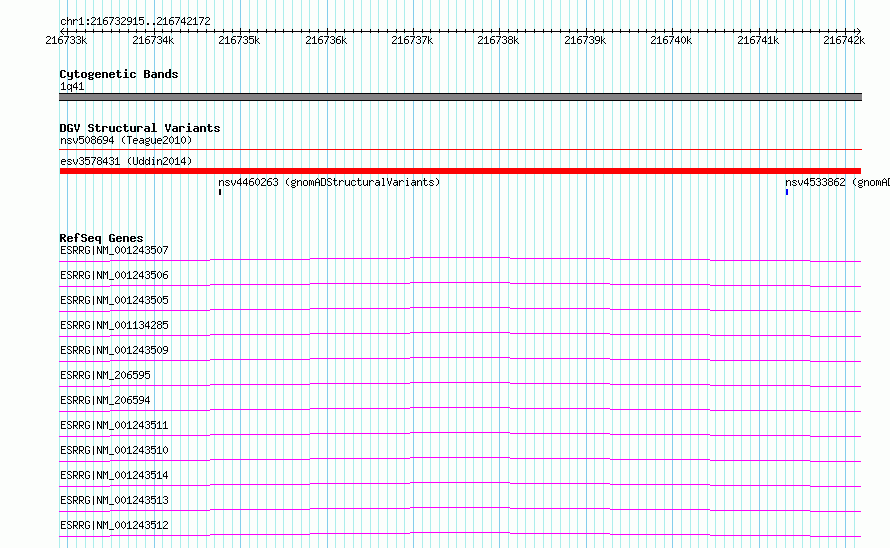Screen dimensions: 890x548
Task: Select transcript ESRRG|NM_001243511
Action: pyautogui.click(x=114, y=425)
